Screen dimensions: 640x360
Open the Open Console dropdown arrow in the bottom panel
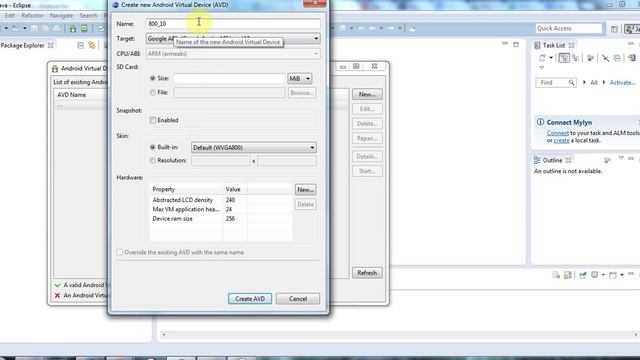coord(622,275)
